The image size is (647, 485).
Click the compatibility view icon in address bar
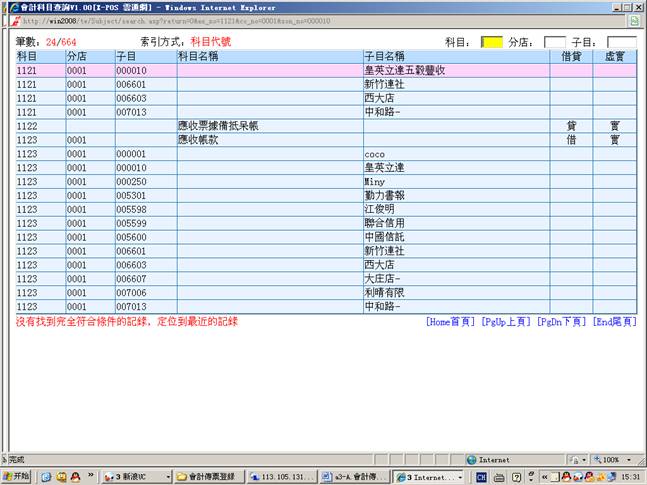(x=635, y=20)
